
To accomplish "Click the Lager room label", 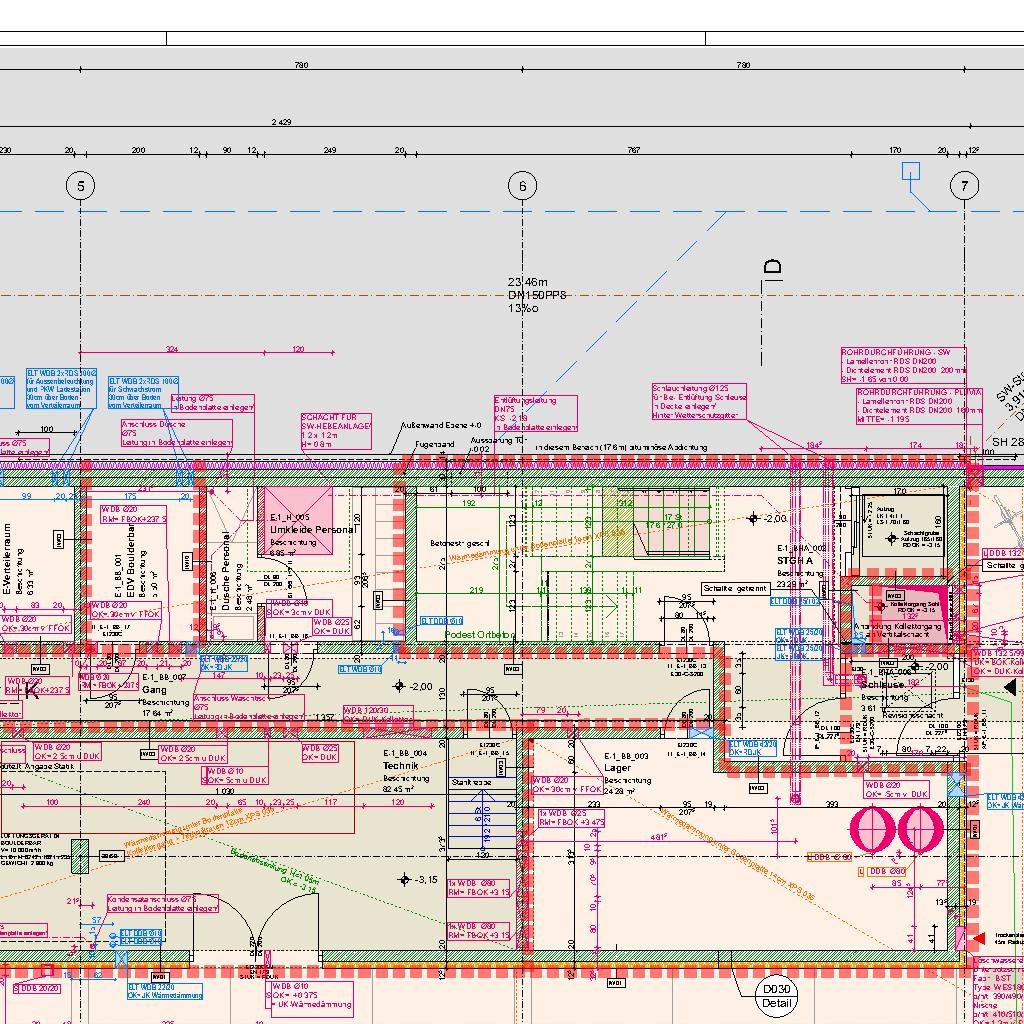I will (617, 768).
